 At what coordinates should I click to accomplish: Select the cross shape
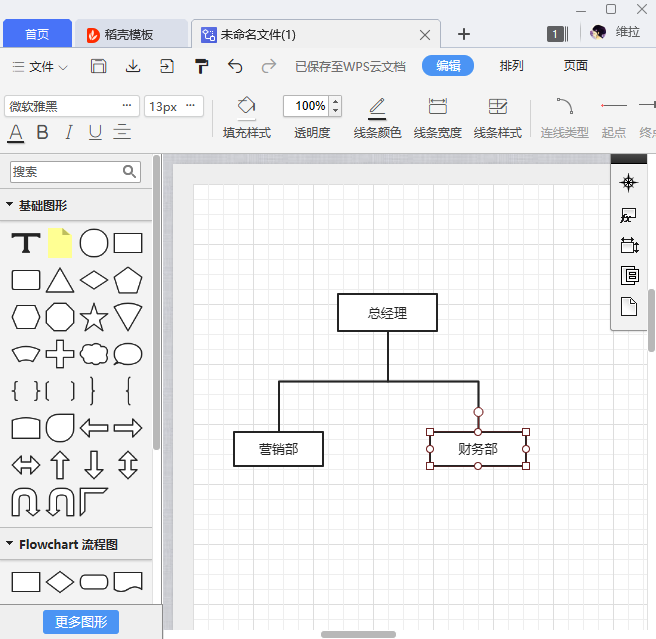[60, 354]
